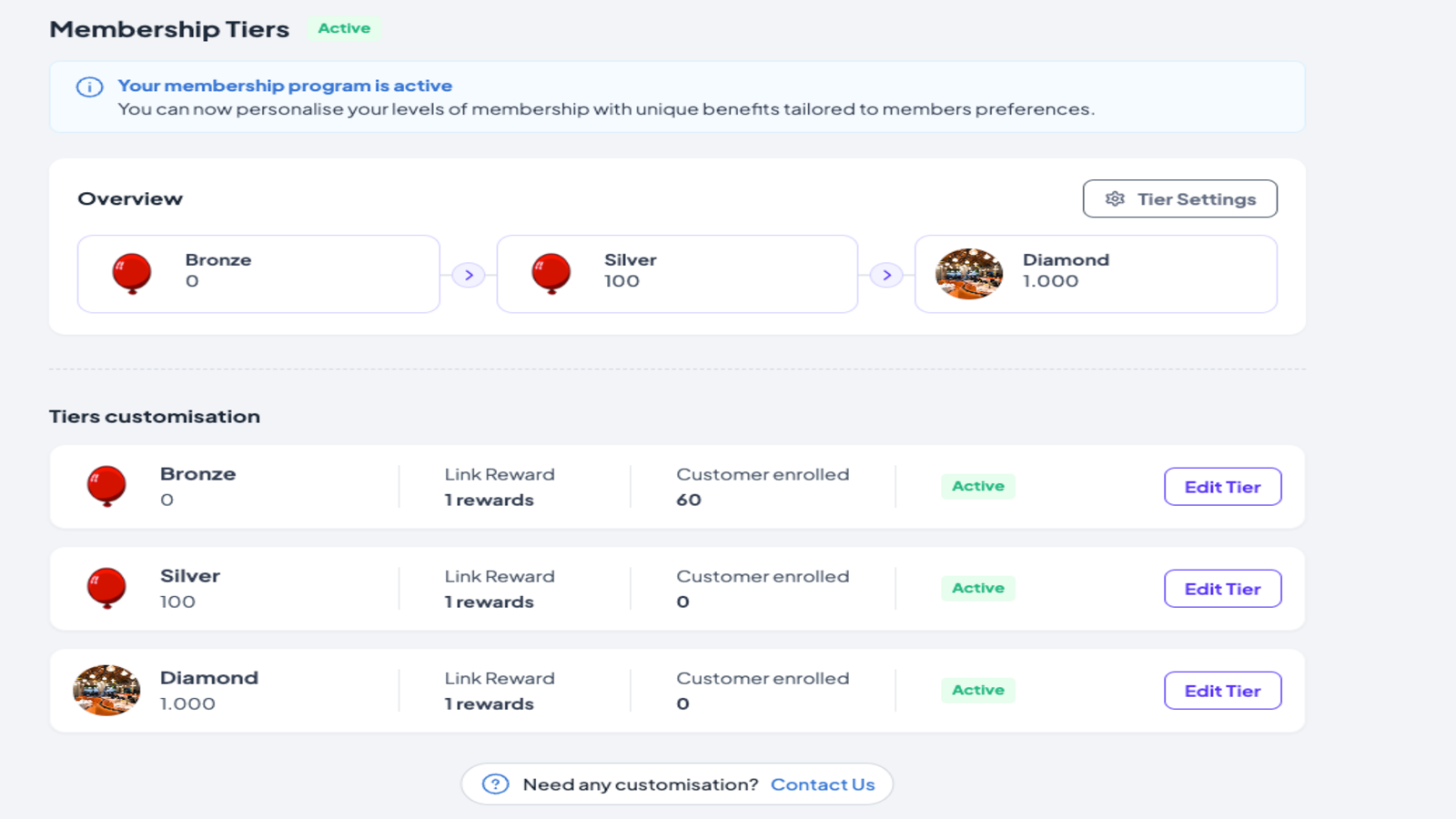The height and width of the screenshot is (819, 1456).
Task: Toggle the Active status badge on Bronze tier
Action: coord(977,486)
